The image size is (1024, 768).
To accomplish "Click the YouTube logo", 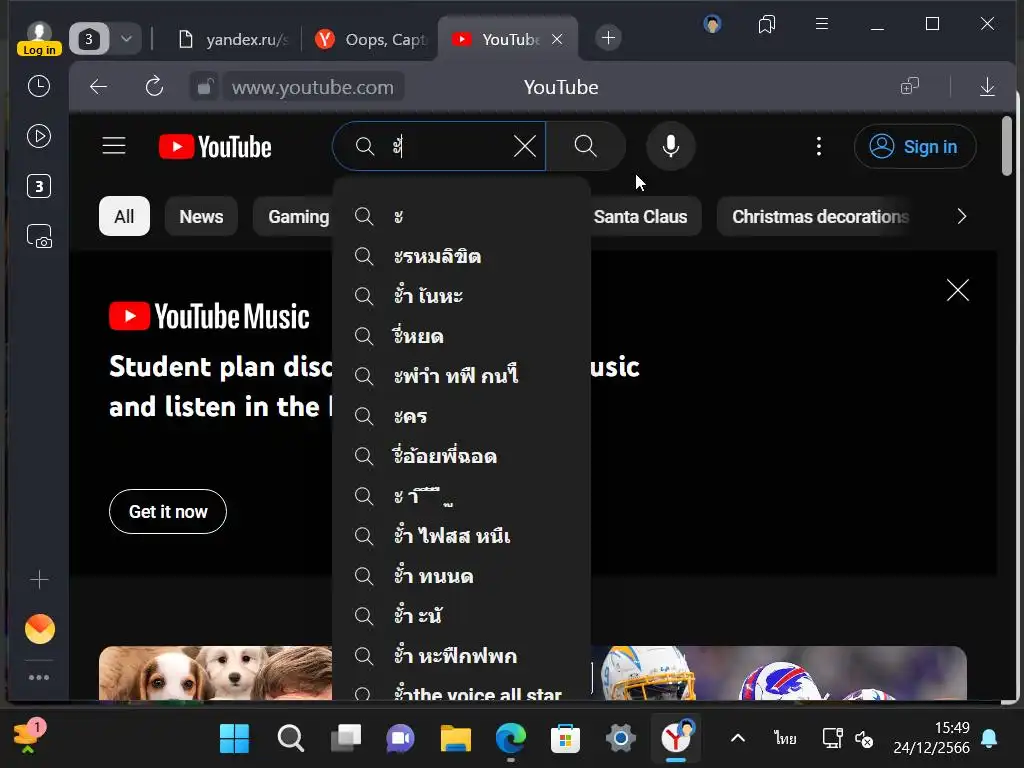I will coord(215,147).
